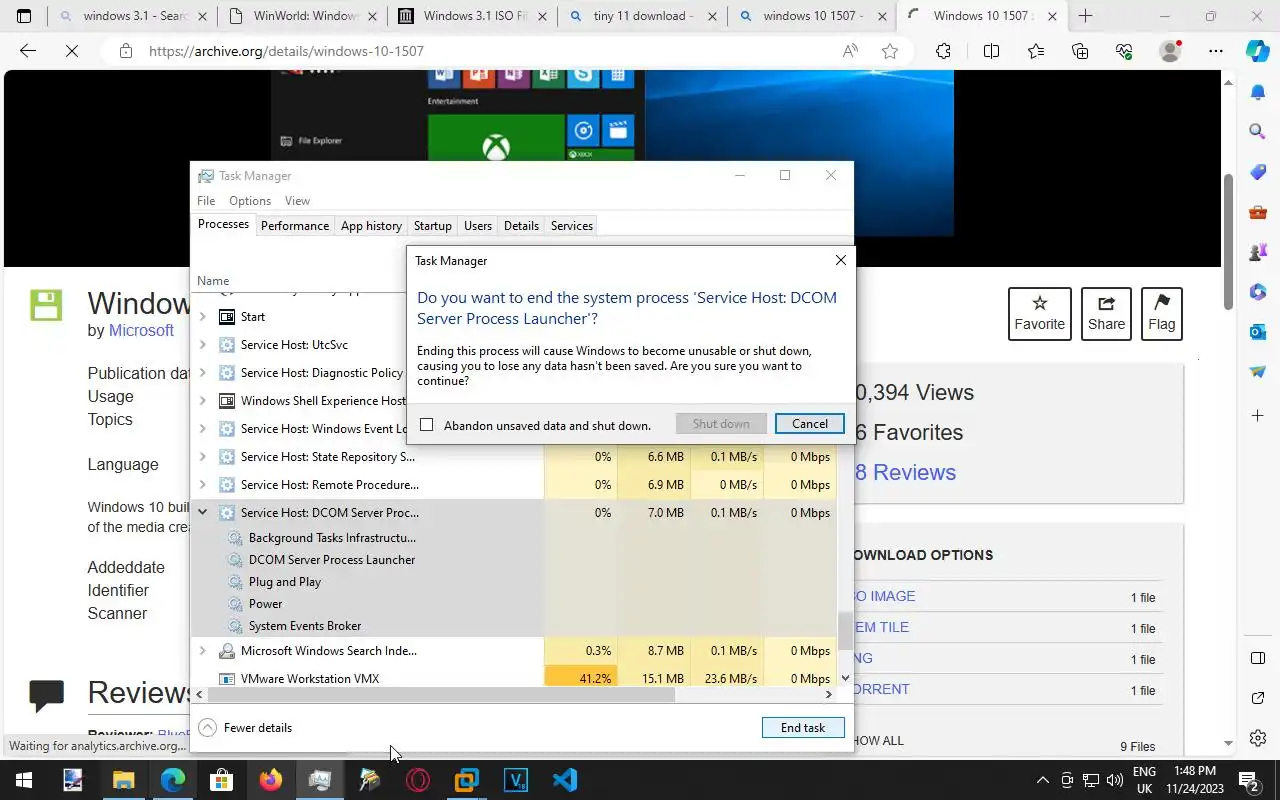The image size is (1280, 800).
Task: Expand Microsoft Windows Search Indexer row
Action: [x=203, y=651]
